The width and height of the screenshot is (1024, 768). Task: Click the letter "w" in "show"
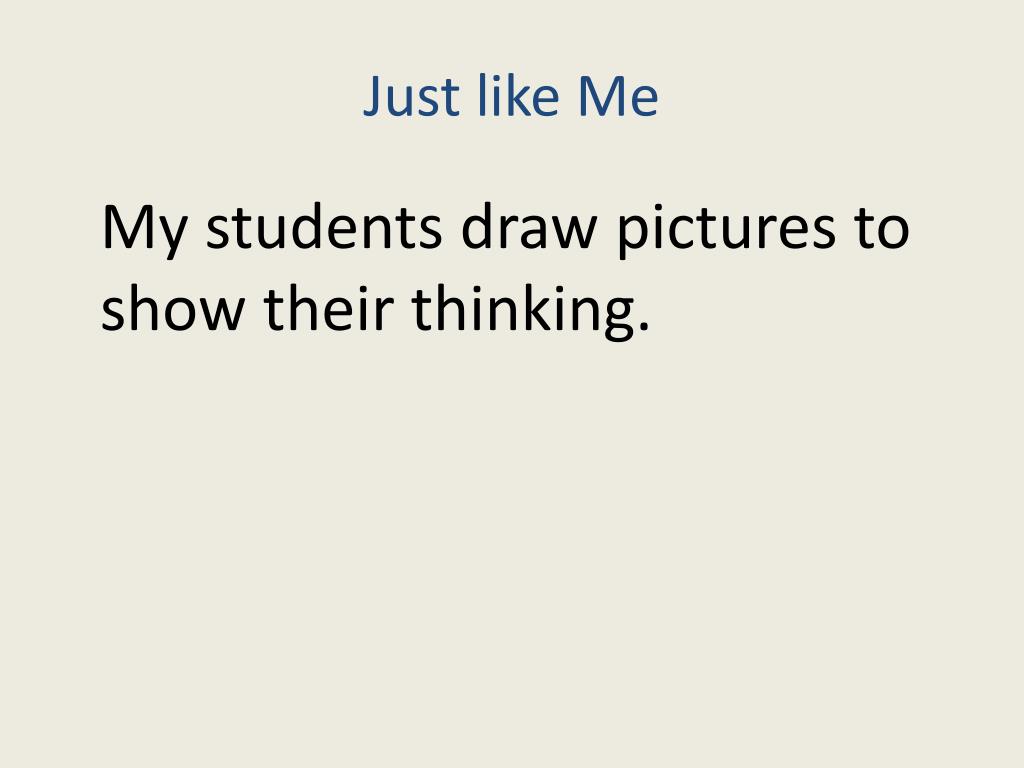(220, 315)
